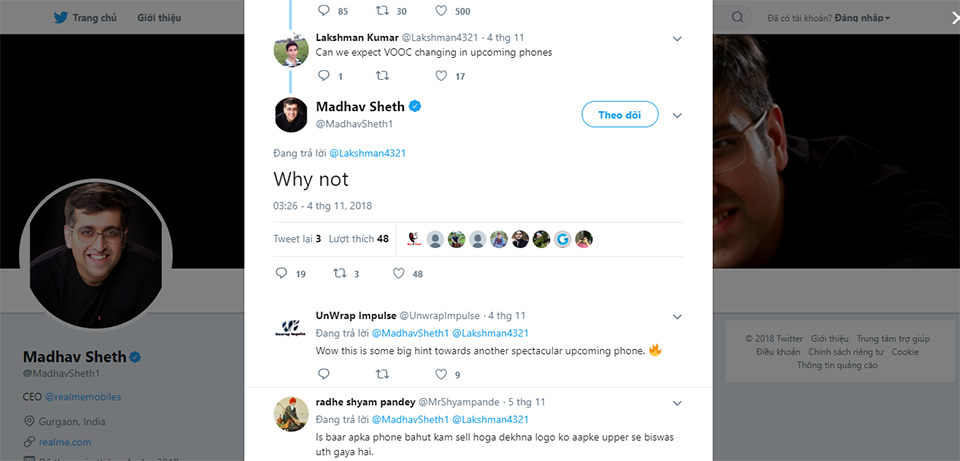
Task: View the Lượt thích 48 likes list
Action: click(359, 239)
